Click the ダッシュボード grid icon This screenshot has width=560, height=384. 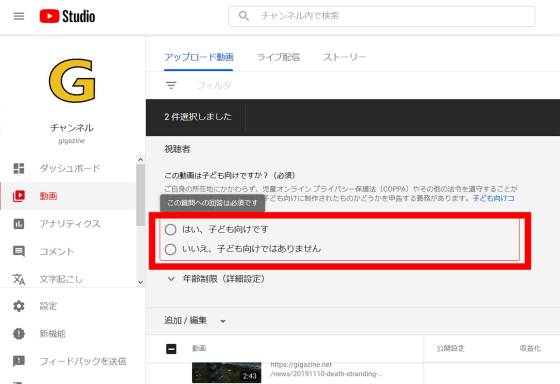point(19,168)
